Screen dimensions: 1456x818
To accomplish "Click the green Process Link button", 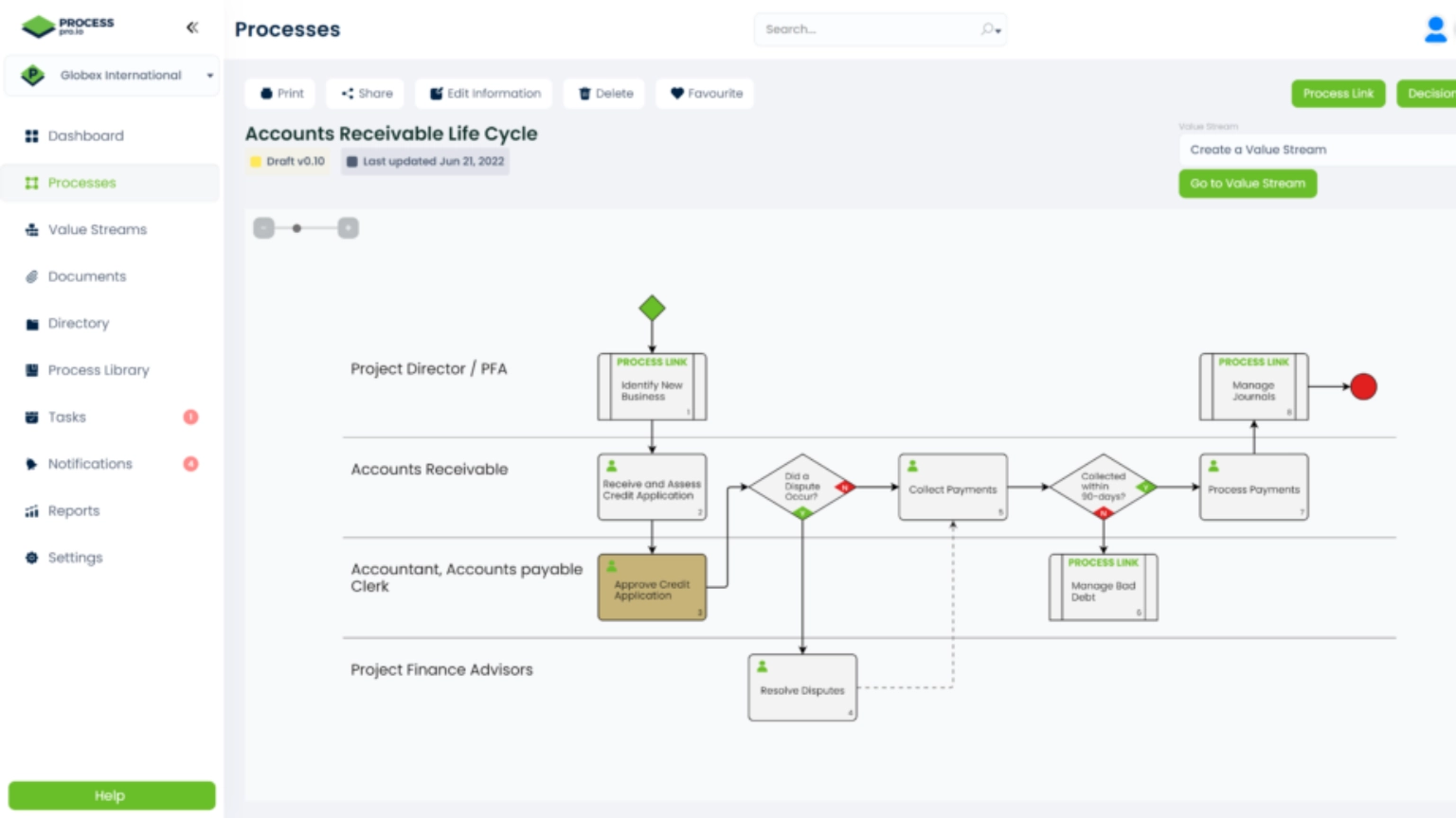I will coord(1338,94).
